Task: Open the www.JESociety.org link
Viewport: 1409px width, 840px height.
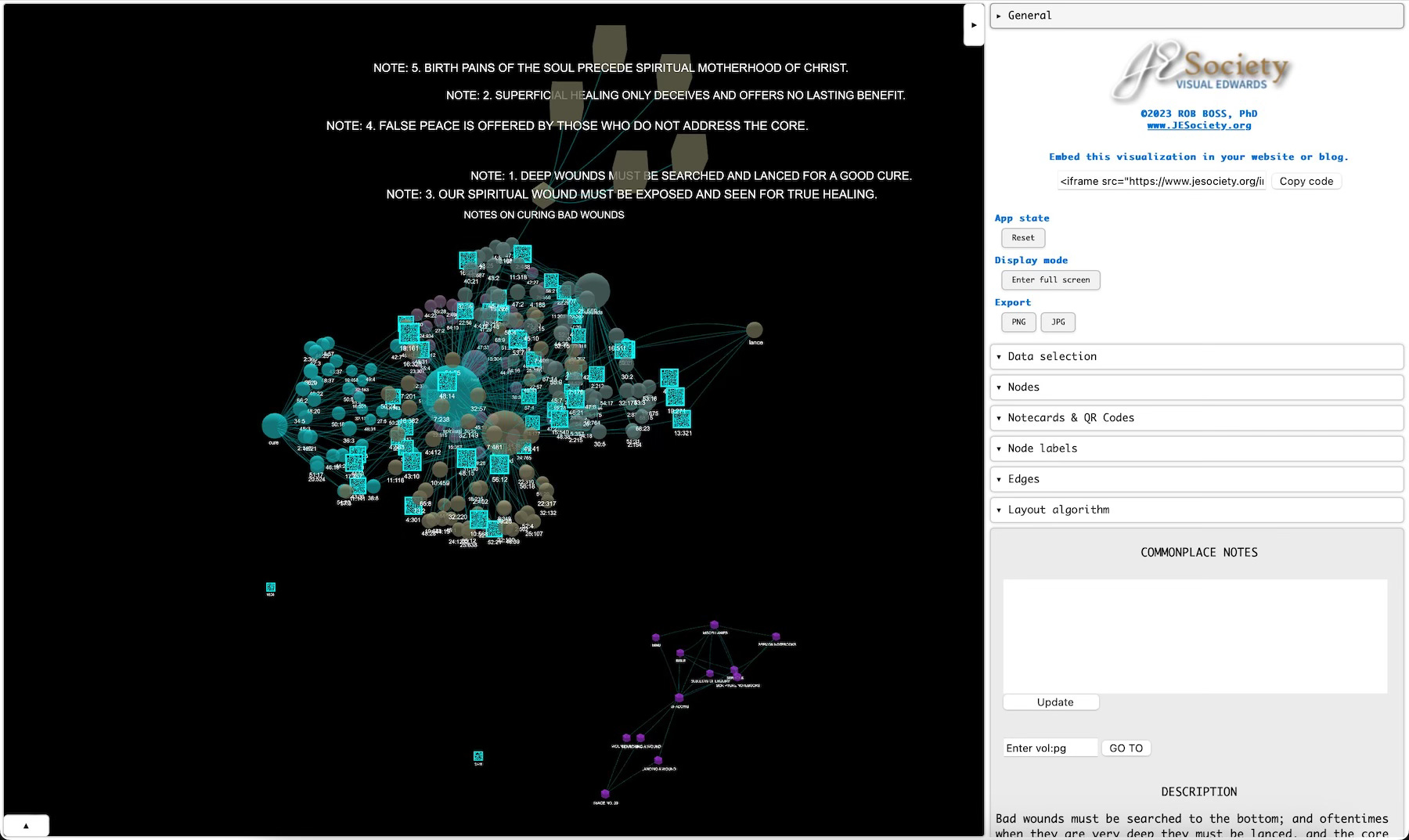Action: click(1199, 125)
